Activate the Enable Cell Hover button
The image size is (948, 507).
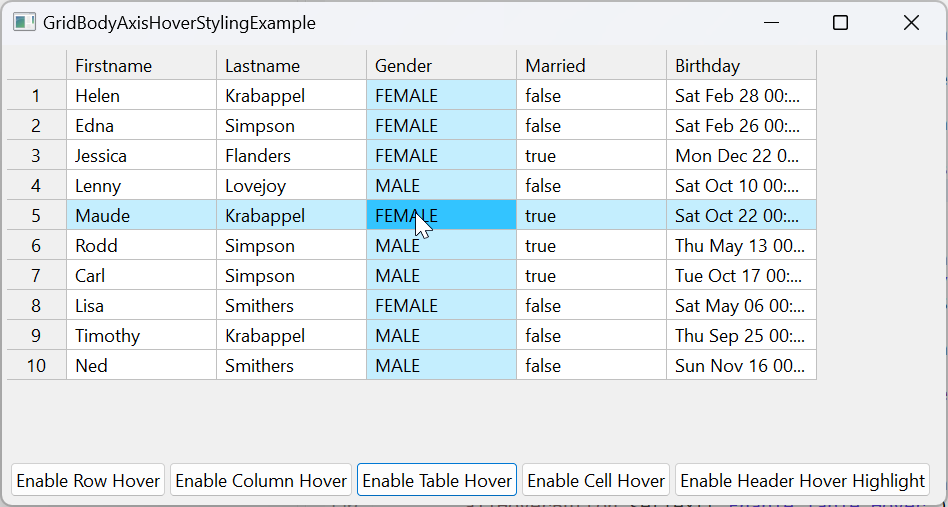(x=596, y=480)
